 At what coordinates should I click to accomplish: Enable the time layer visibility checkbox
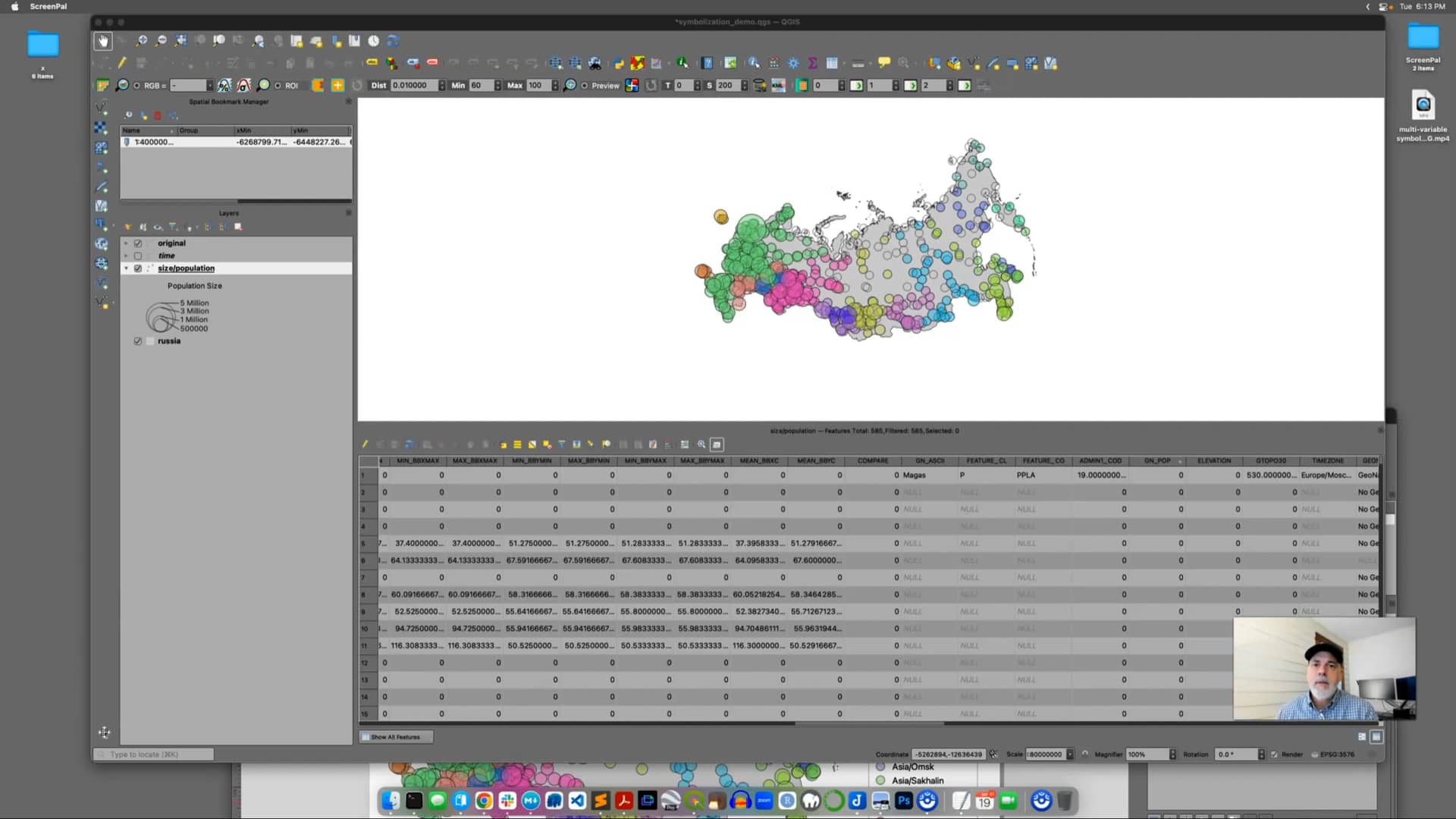pyautogui.click(x=138, y=256)
